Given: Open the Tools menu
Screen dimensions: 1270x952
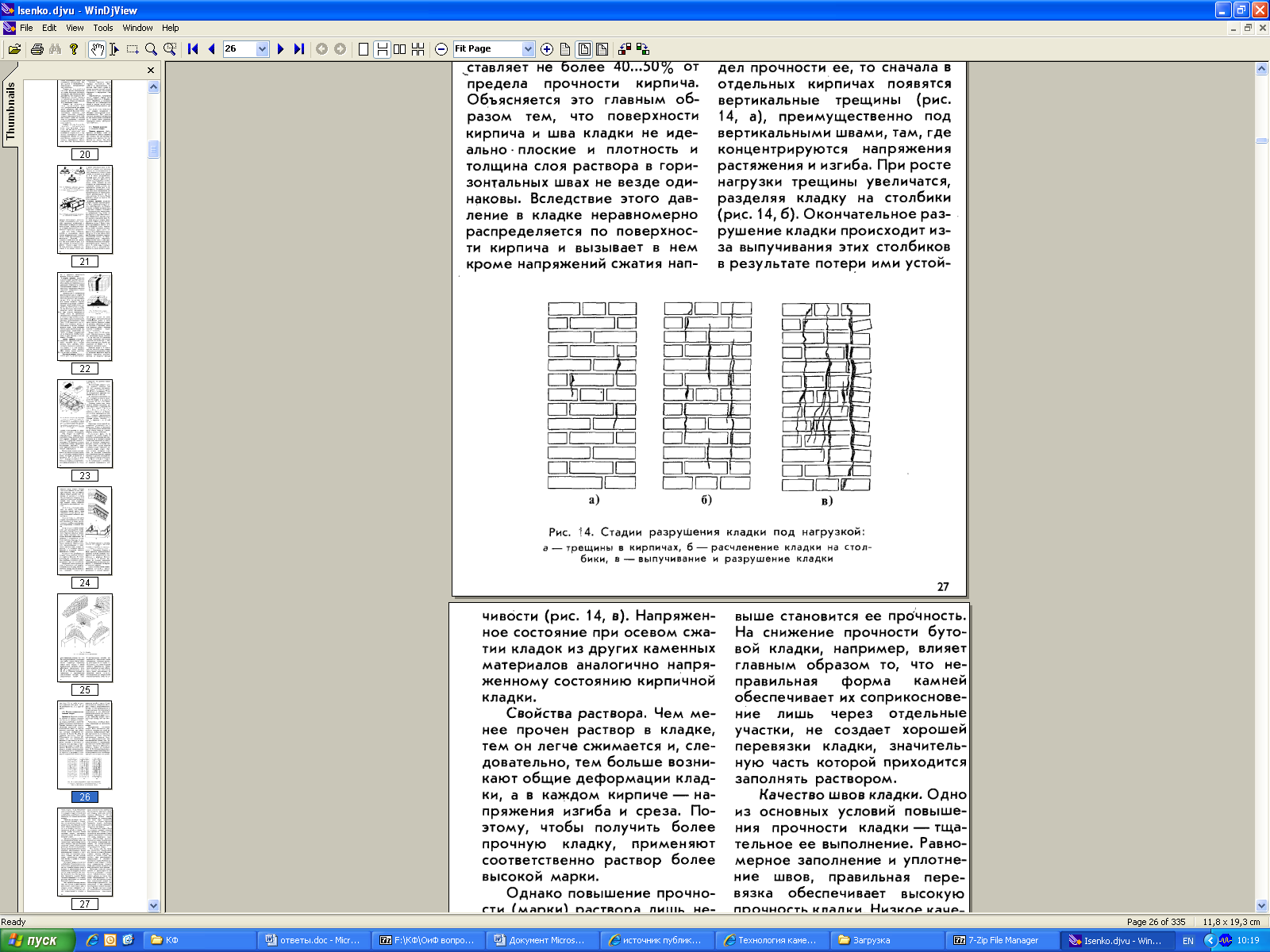Looking at the screenshot, I should pyautogui.click(x=103, y=28).
